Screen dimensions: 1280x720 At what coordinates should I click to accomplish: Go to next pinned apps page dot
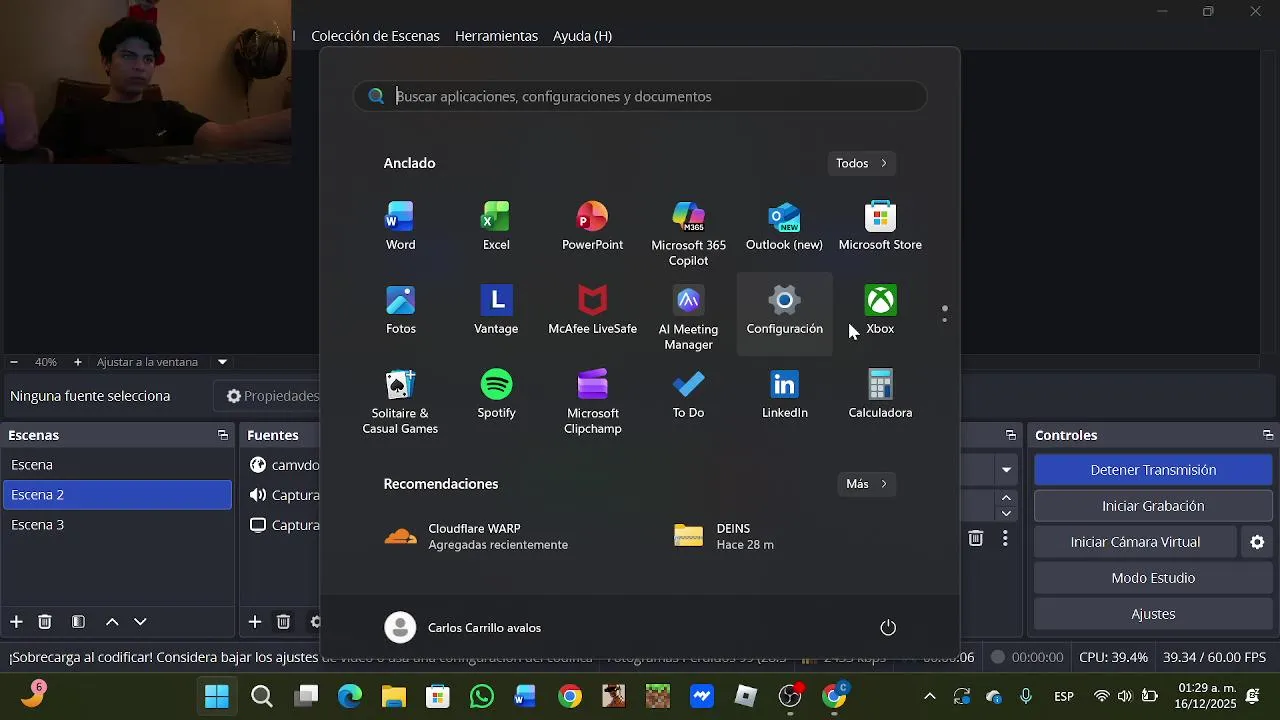(945, 320)
